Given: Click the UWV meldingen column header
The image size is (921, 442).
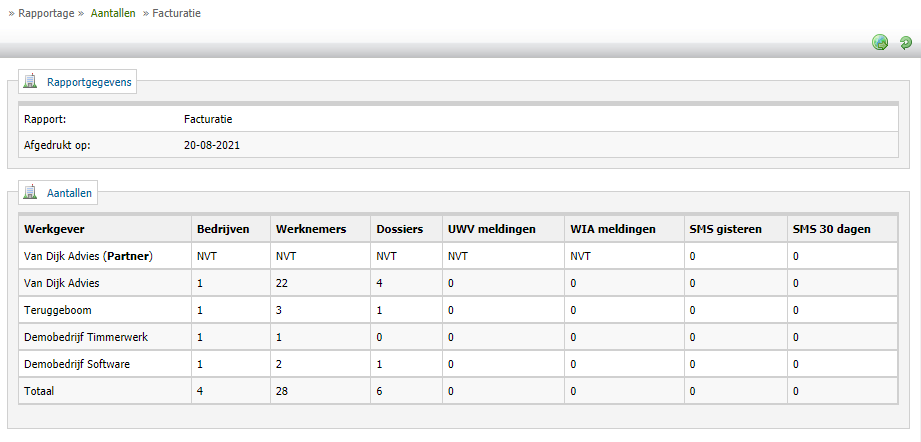Looking at the screenshot, I should 492,229.
